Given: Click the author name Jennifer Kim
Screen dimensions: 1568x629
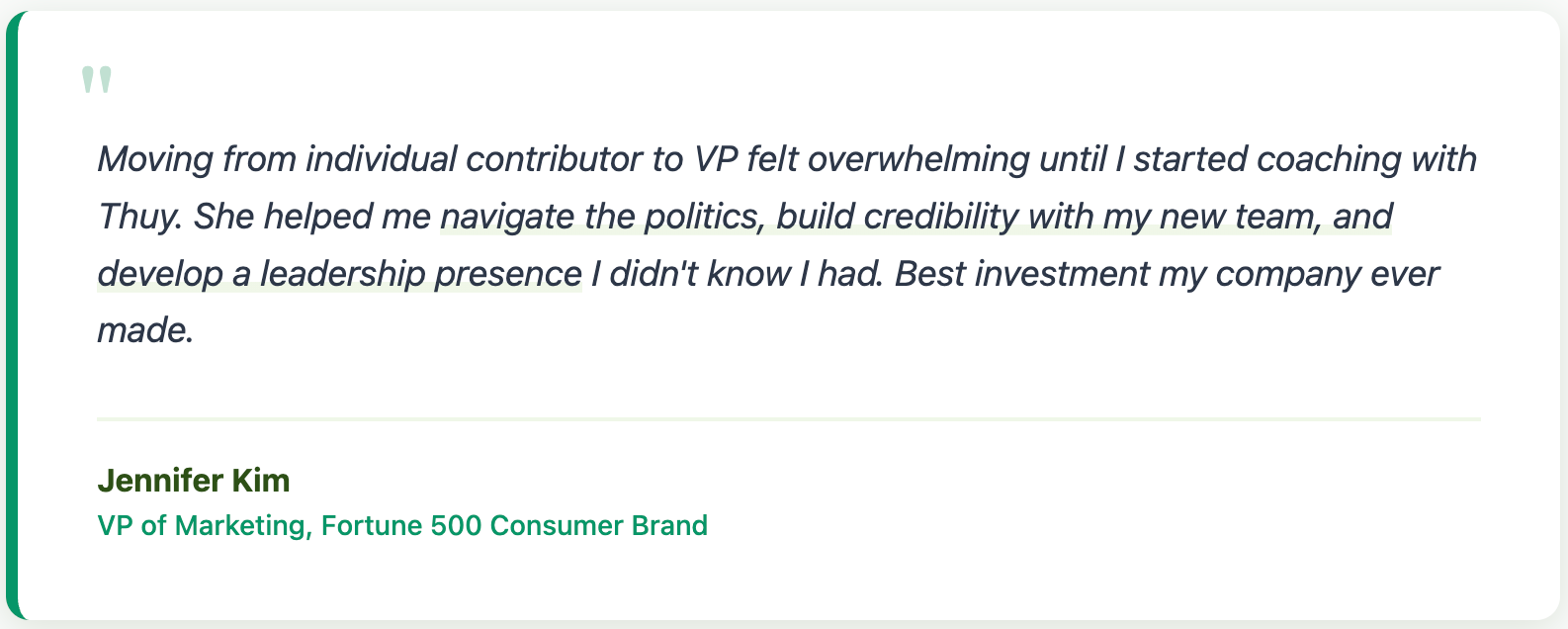Looking at the screenshot, I should tap(194, 481).
